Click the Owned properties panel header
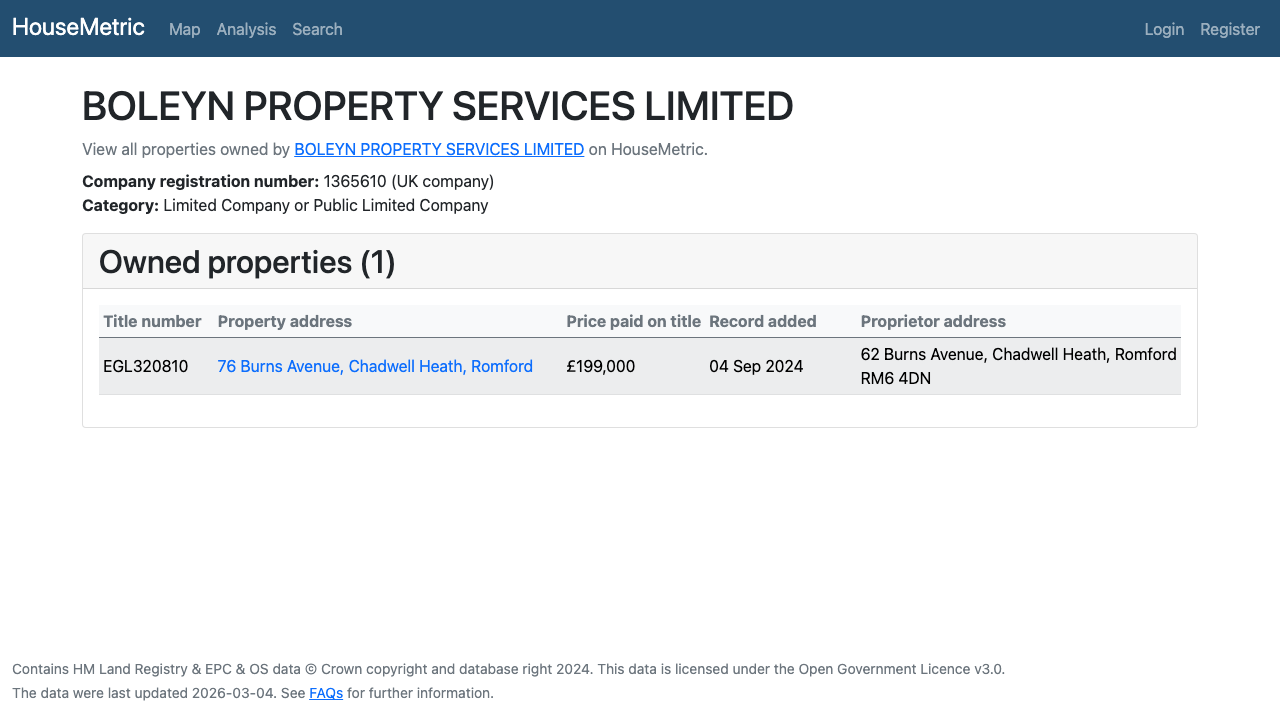Viewport: 1280px width, 720px height. (246, 261)
